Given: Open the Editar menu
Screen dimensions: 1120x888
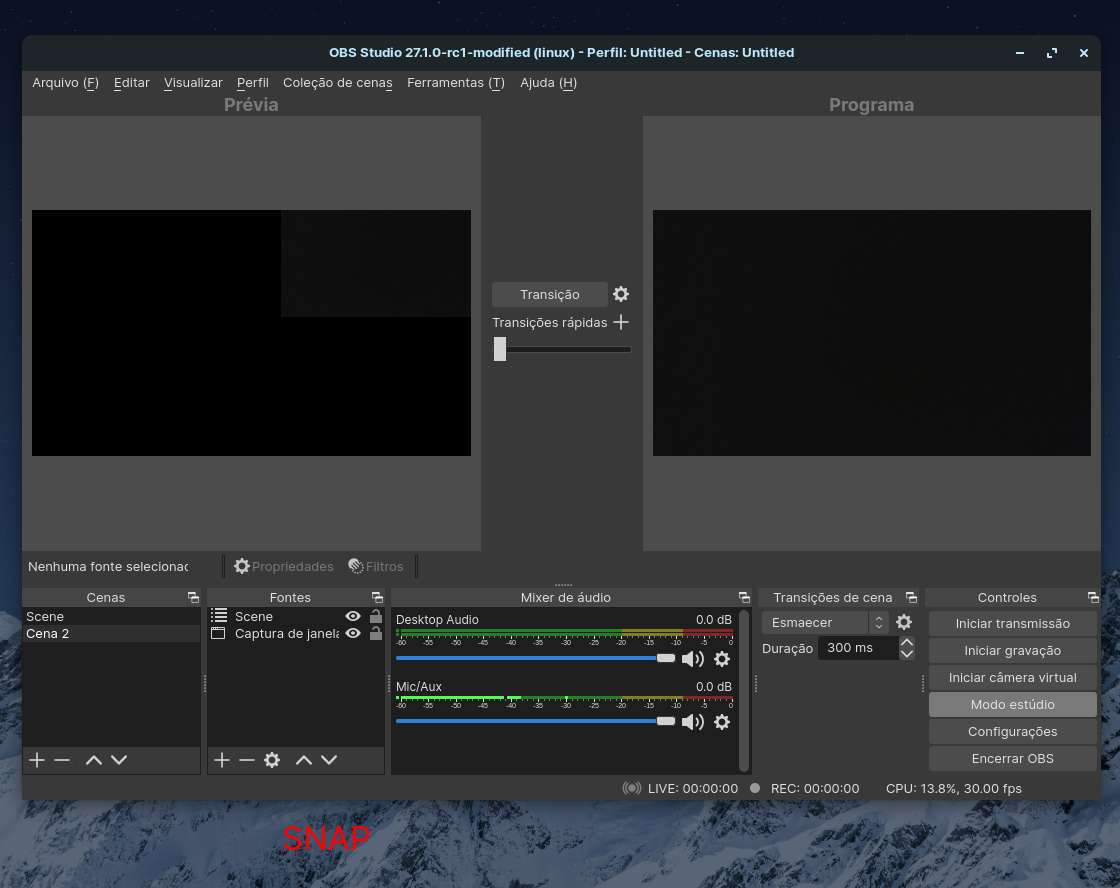Looking at the screenshot, I should (x=131, y=83).
